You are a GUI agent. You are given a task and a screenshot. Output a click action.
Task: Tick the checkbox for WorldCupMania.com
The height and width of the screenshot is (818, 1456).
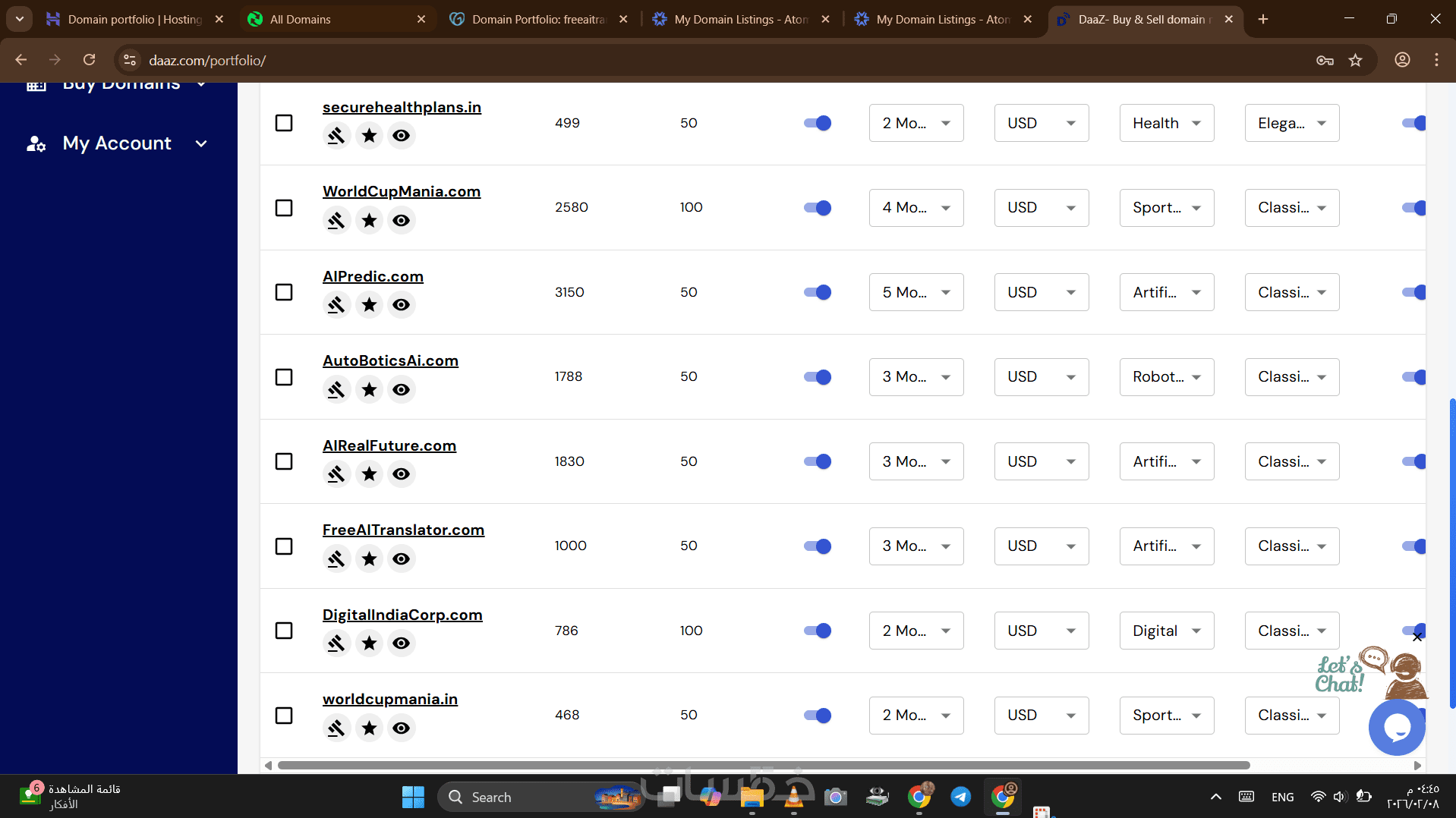pyautogui.click(x=284, y=208)
